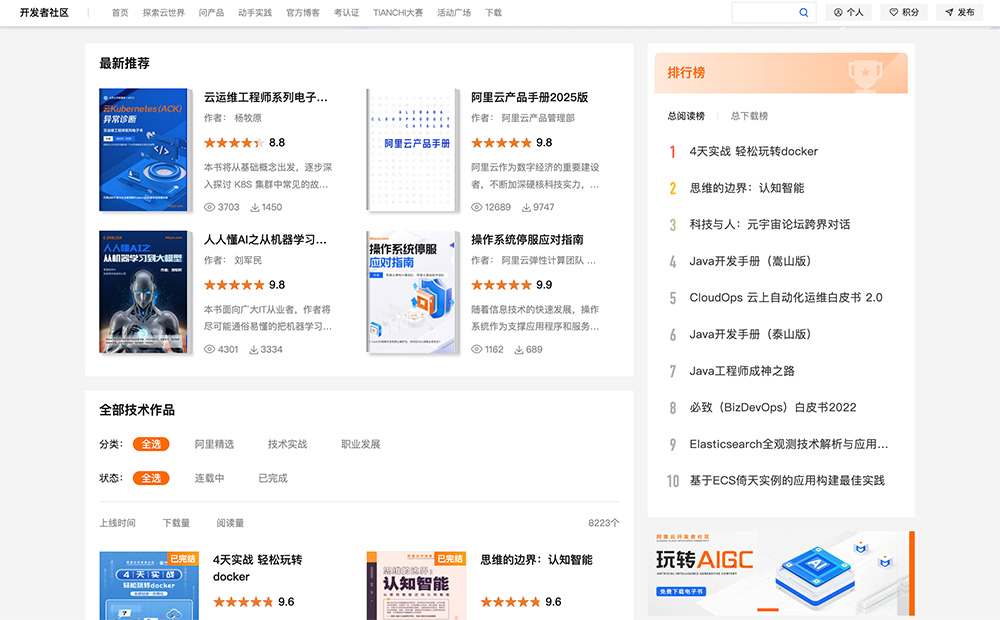
Task: Open ranked item 思维的边界：认知智能
Action: click(x=747, y=188)
